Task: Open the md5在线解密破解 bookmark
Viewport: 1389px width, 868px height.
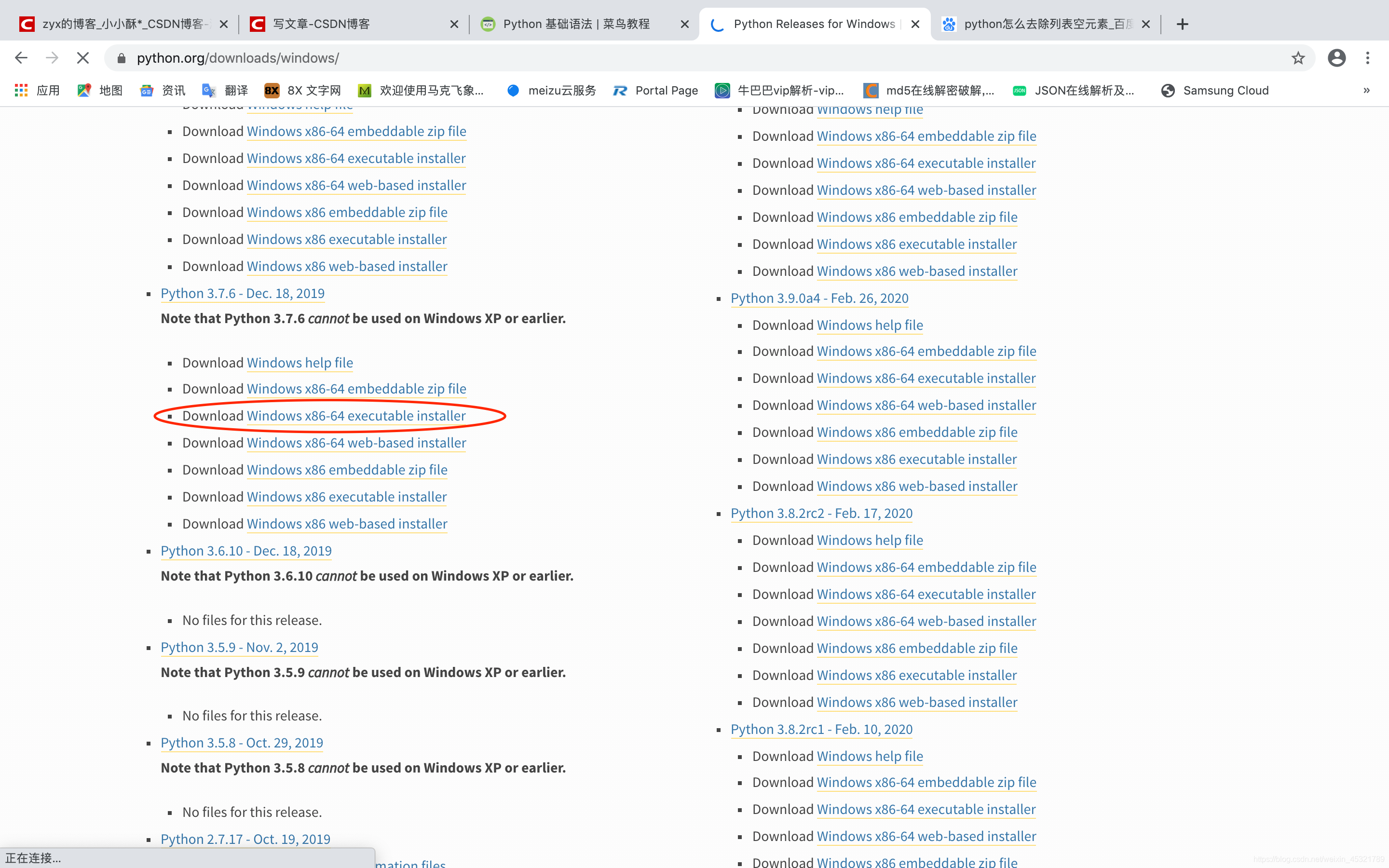Action: (929, 90)
